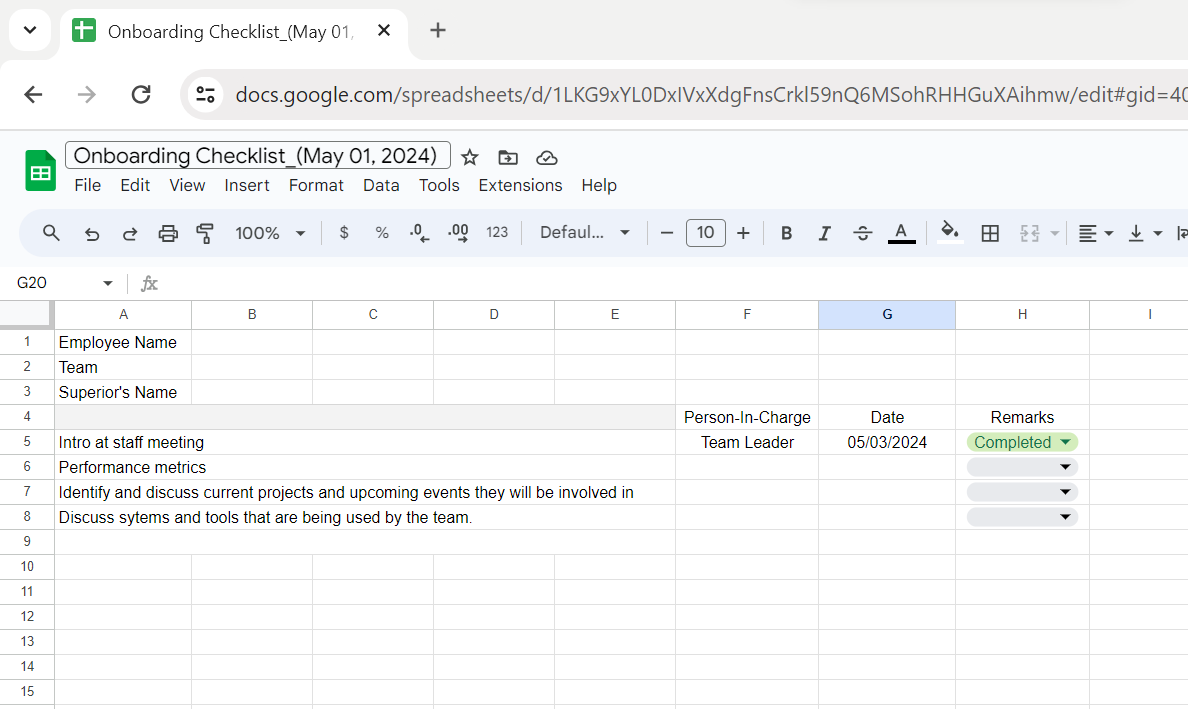The width and height of the screenshot is (1188, 709).
Task: Open the font family dropdown
Action: pyautogui.click(x=585, y=233)
